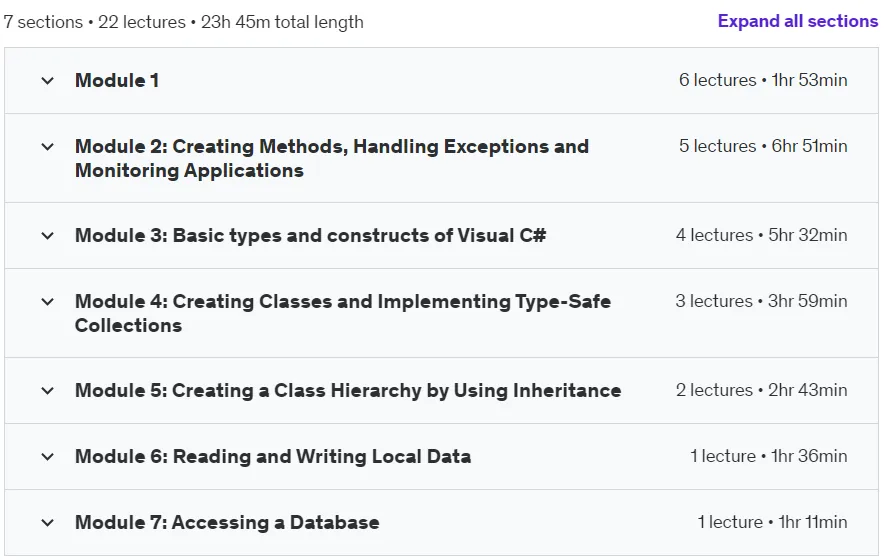Open Module 5: Creating a Class Hierarchy title
Image resolution: width=884 pixels, height=560 pixels.
[348, 390]
